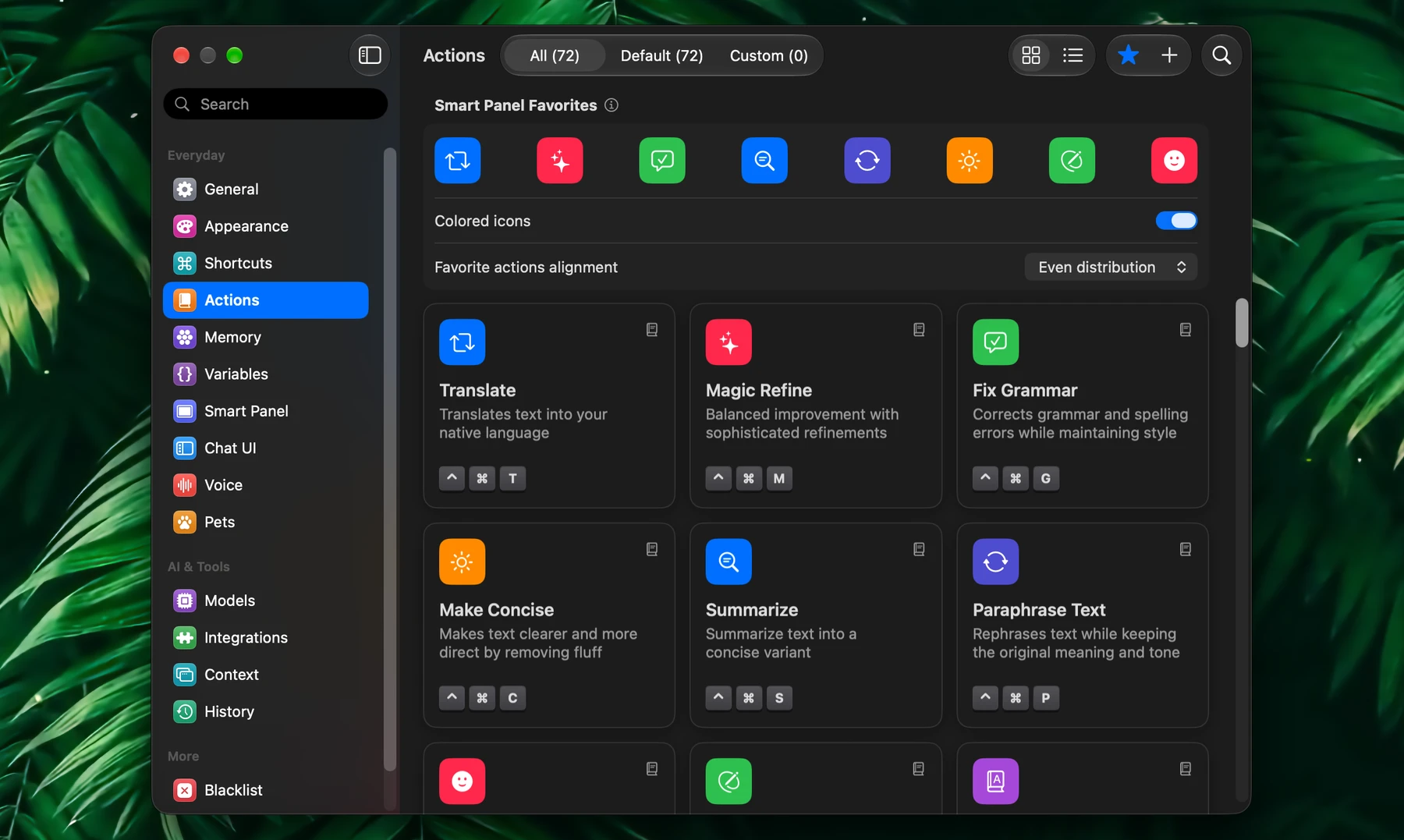Open General settings in sidebar
The width and height of the screenshot is (1404, 840).
coord(265,189)
